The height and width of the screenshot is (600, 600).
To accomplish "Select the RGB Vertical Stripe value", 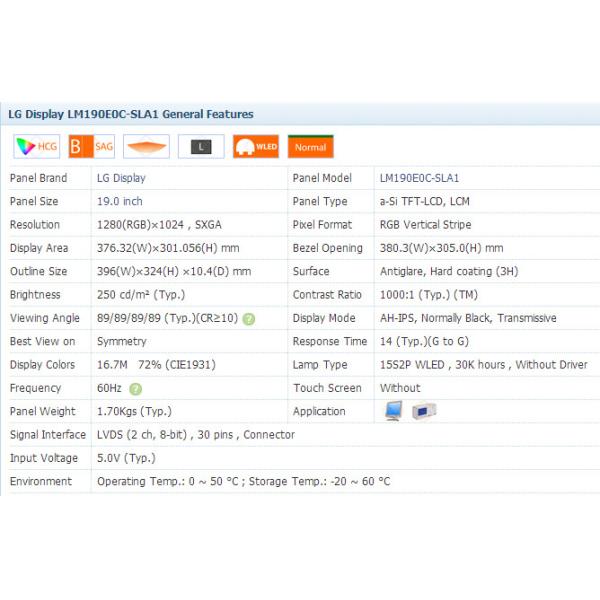I will click(426, 225).
